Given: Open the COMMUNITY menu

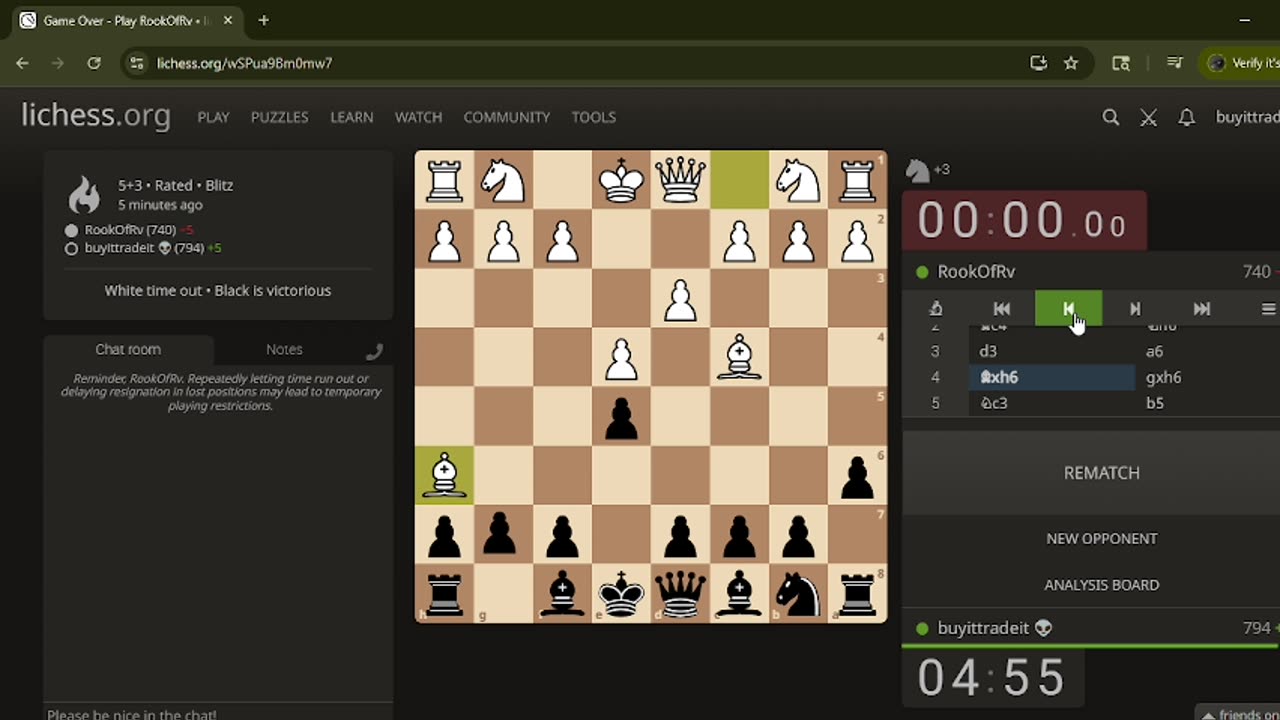Looking at the screenshot, I should coord(506,117).
